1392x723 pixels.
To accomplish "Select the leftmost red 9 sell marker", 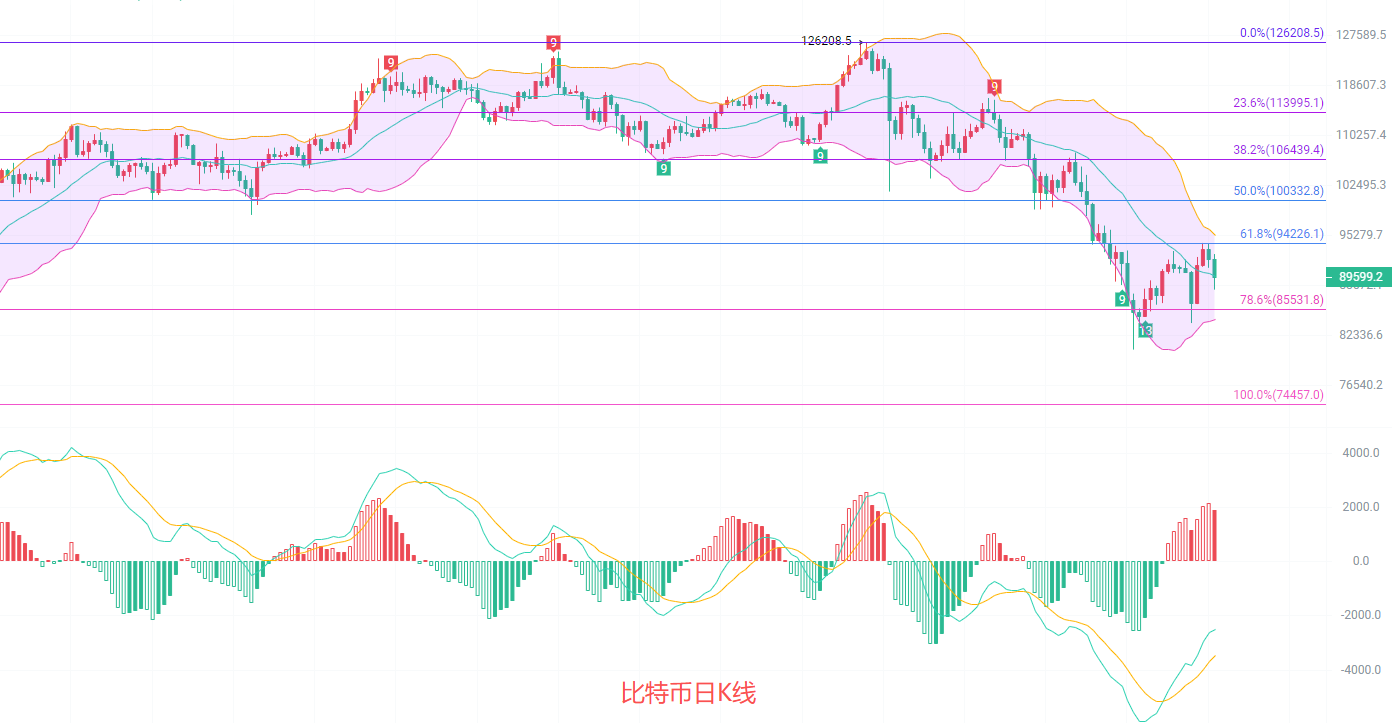I will tap(390, 63).
